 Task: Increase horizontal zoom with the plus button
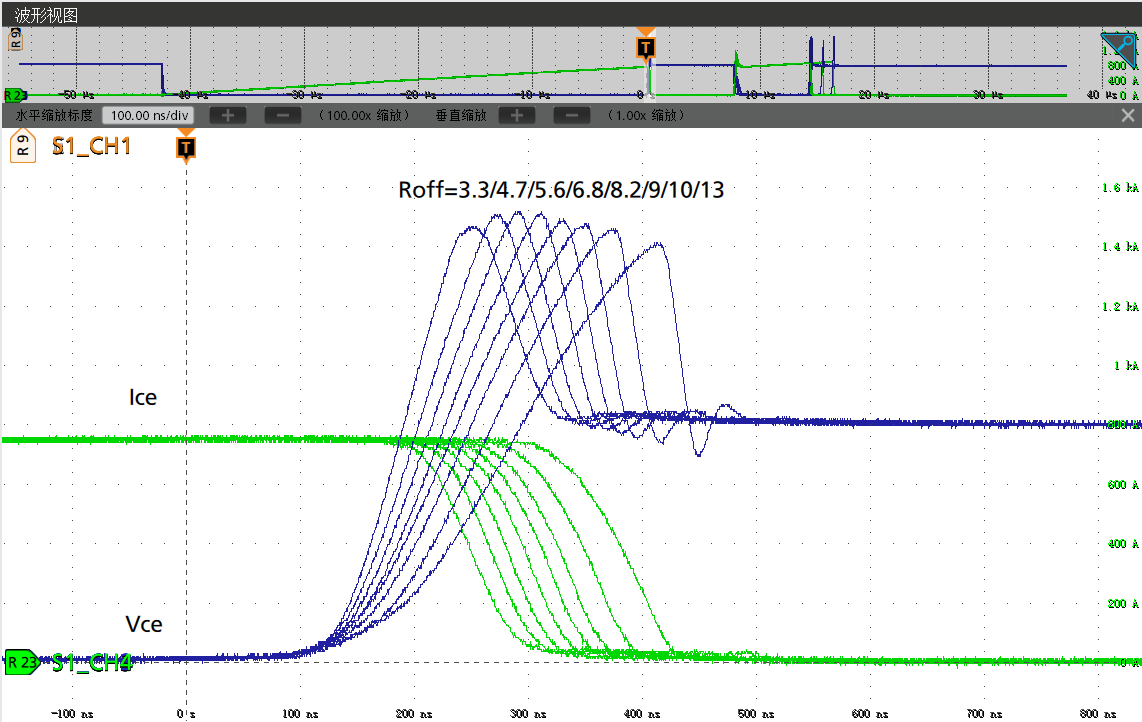tap(228, 115)
